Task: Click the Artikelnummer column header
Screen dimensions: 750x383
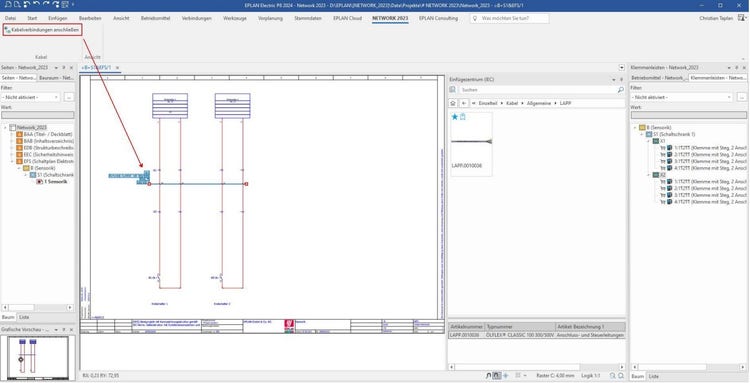Action: (x=466, y=327)
